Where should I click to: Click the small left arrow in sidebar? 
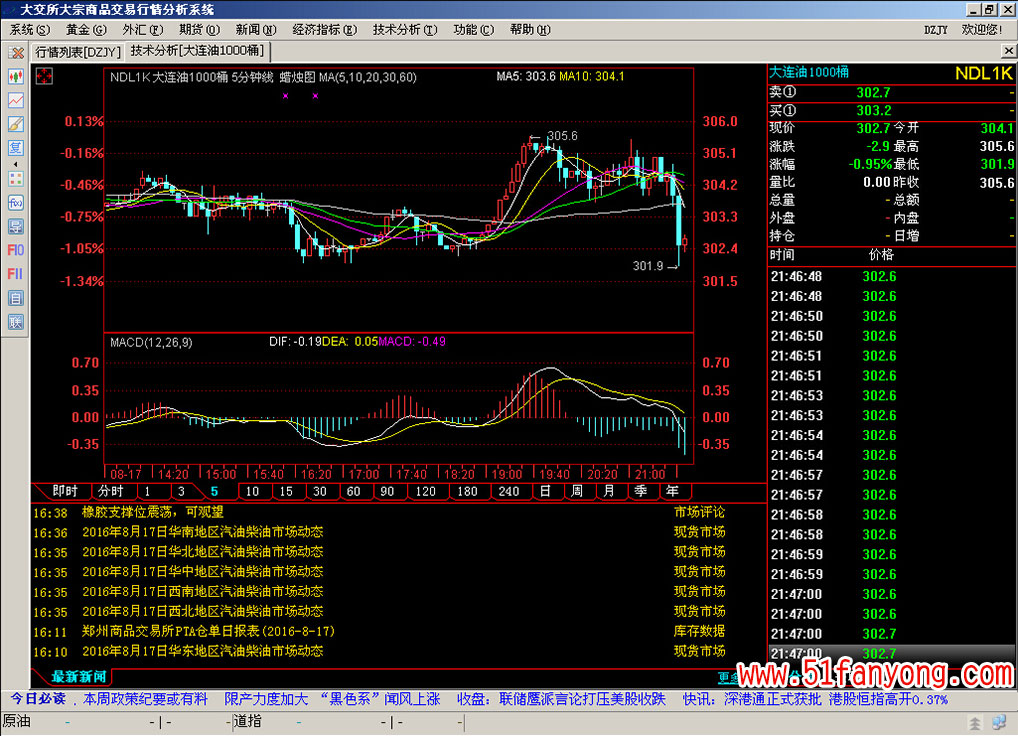(16, 164)
